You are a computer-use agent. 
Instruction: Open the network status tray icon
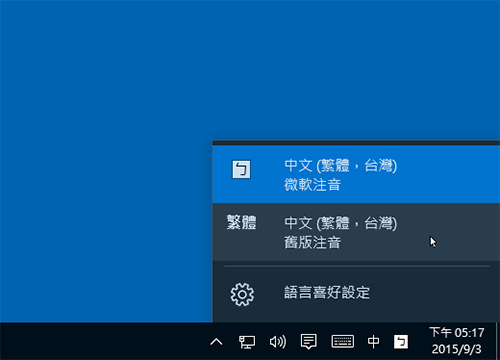click(247, 342)
